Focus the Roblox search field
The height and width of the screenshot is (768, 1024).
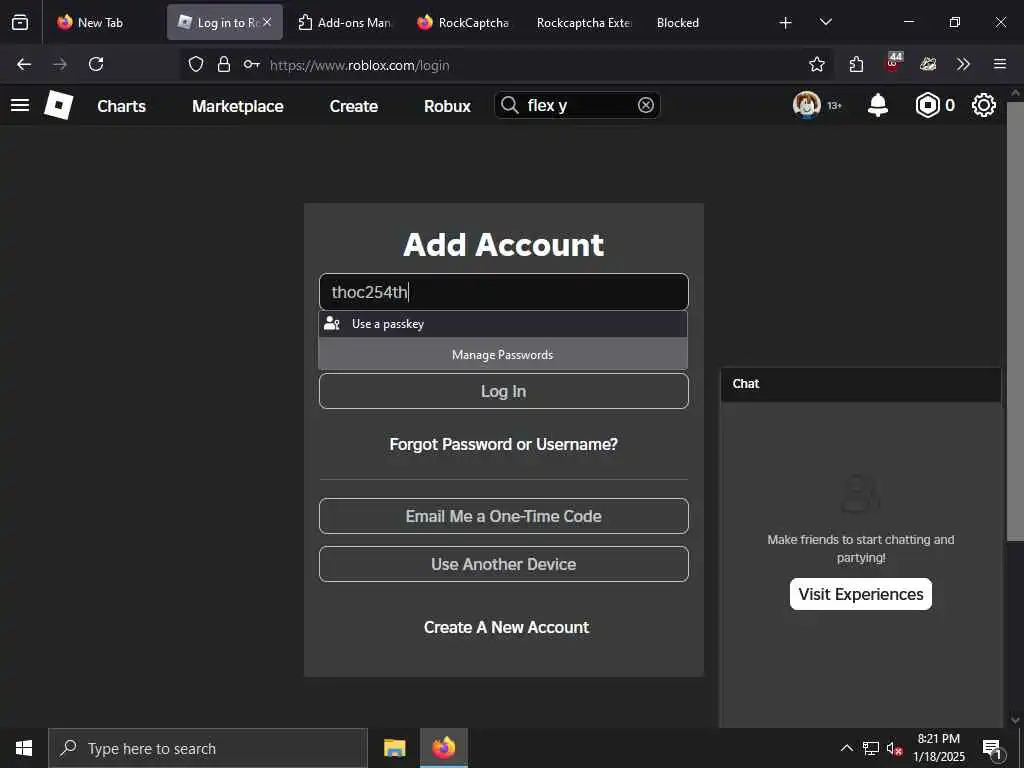coord(578,105)
